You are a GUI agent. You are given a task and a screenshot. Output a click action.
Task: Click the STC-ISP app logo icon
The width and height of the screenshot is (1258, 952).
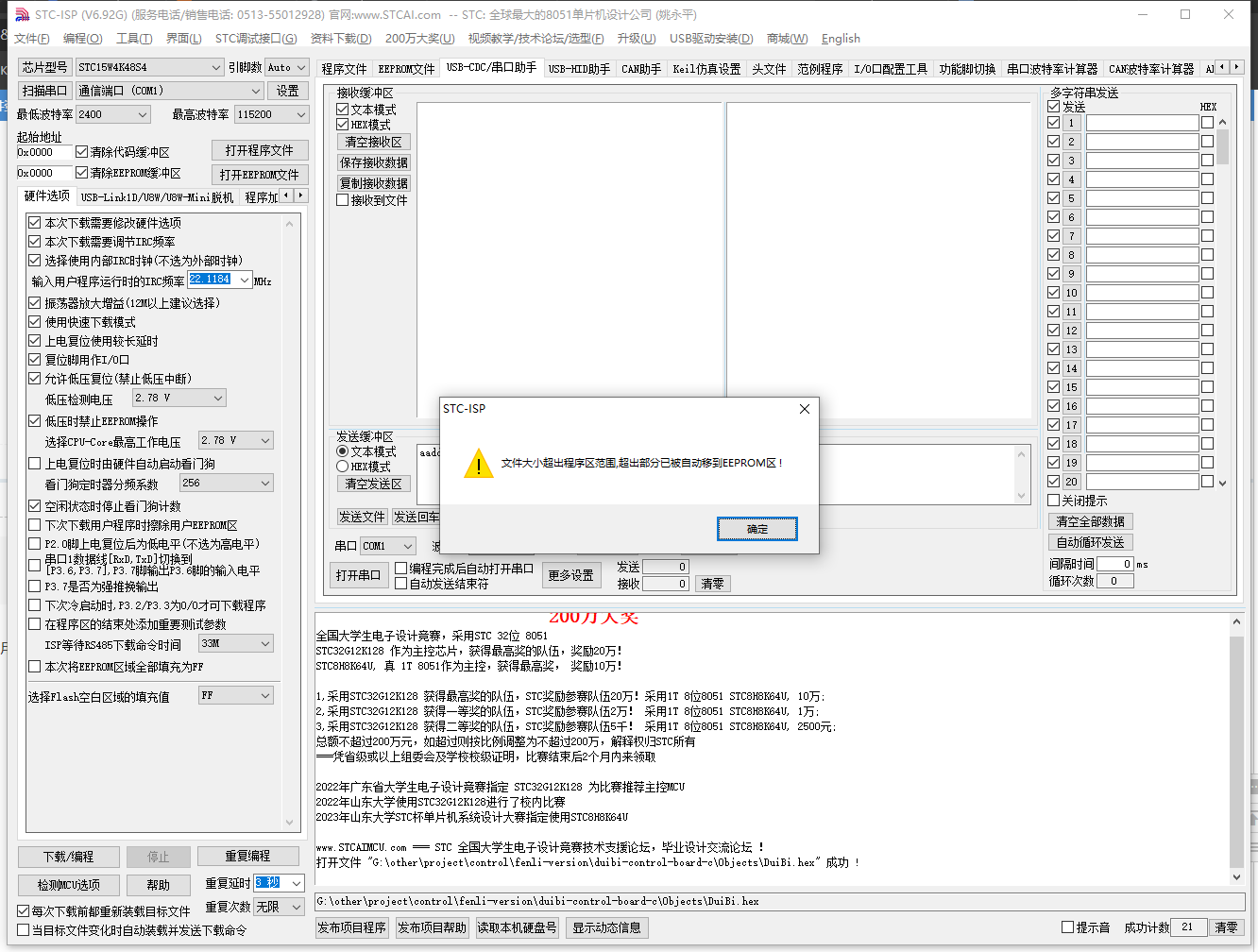coord(23,14)
